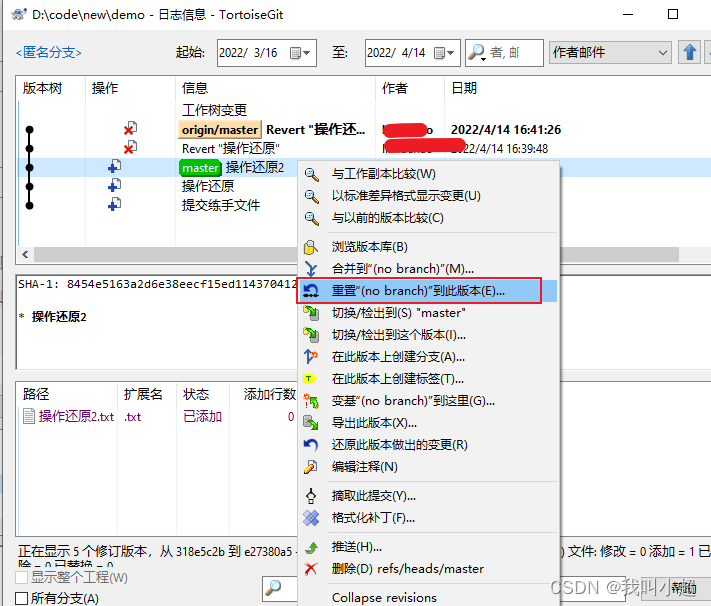Click the rebase icon beside 变基
Image resolution: width=711 pixels, height=606 pixels.
(311, 401)
